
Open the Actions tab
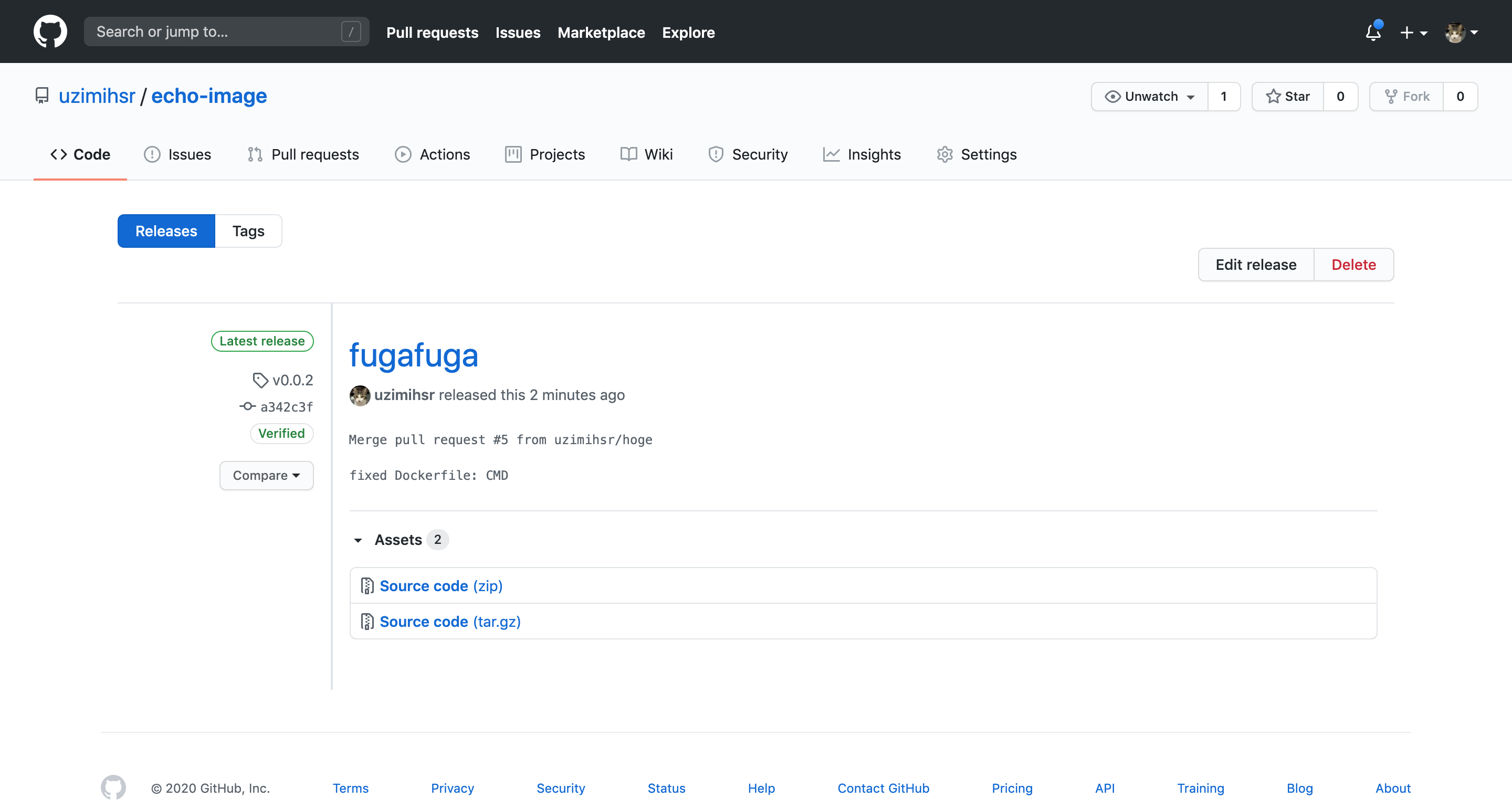pyautogui.click(x=433, y=154)
